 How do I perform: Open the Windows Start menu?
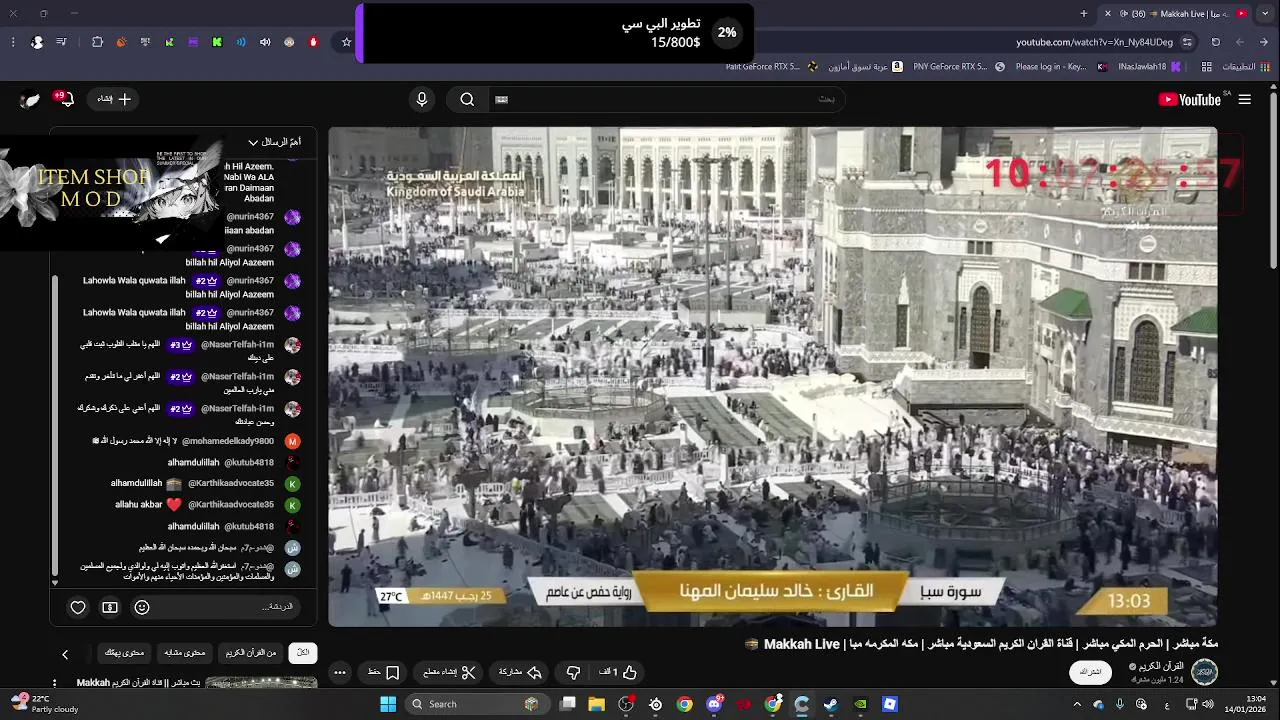coord(388,704)
